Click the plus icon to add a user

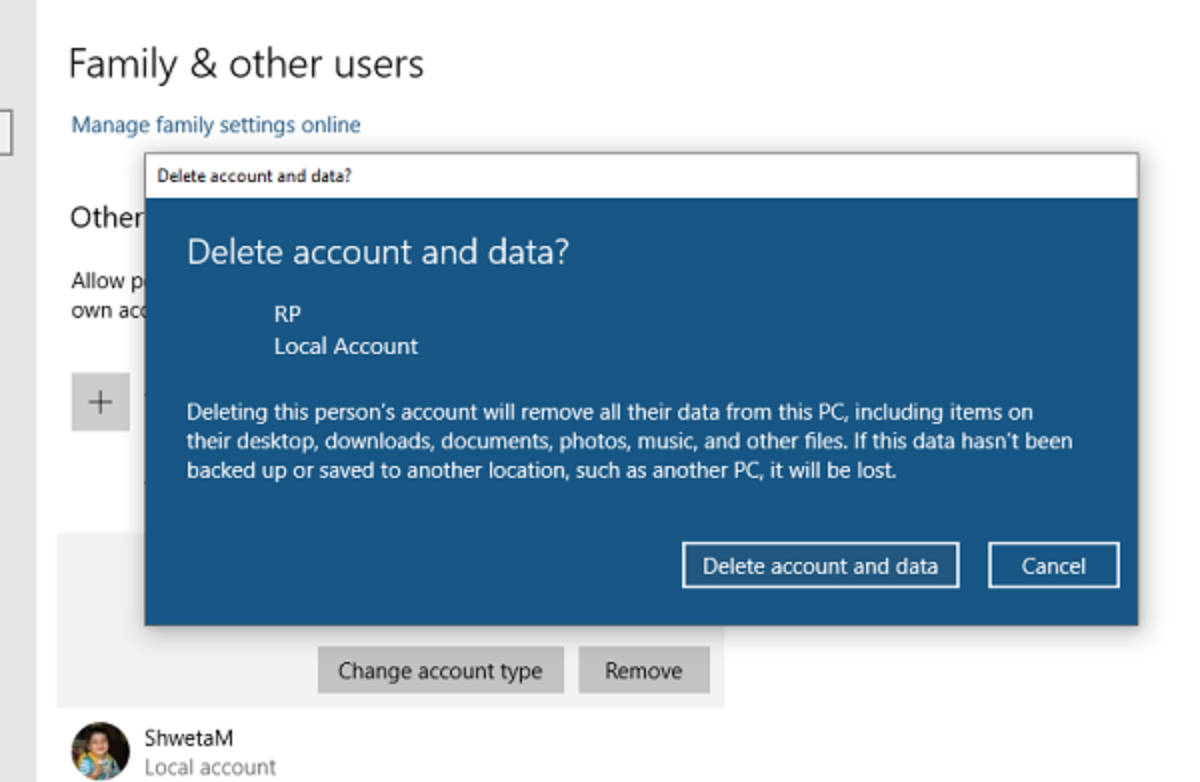click(x=100, y=402)
